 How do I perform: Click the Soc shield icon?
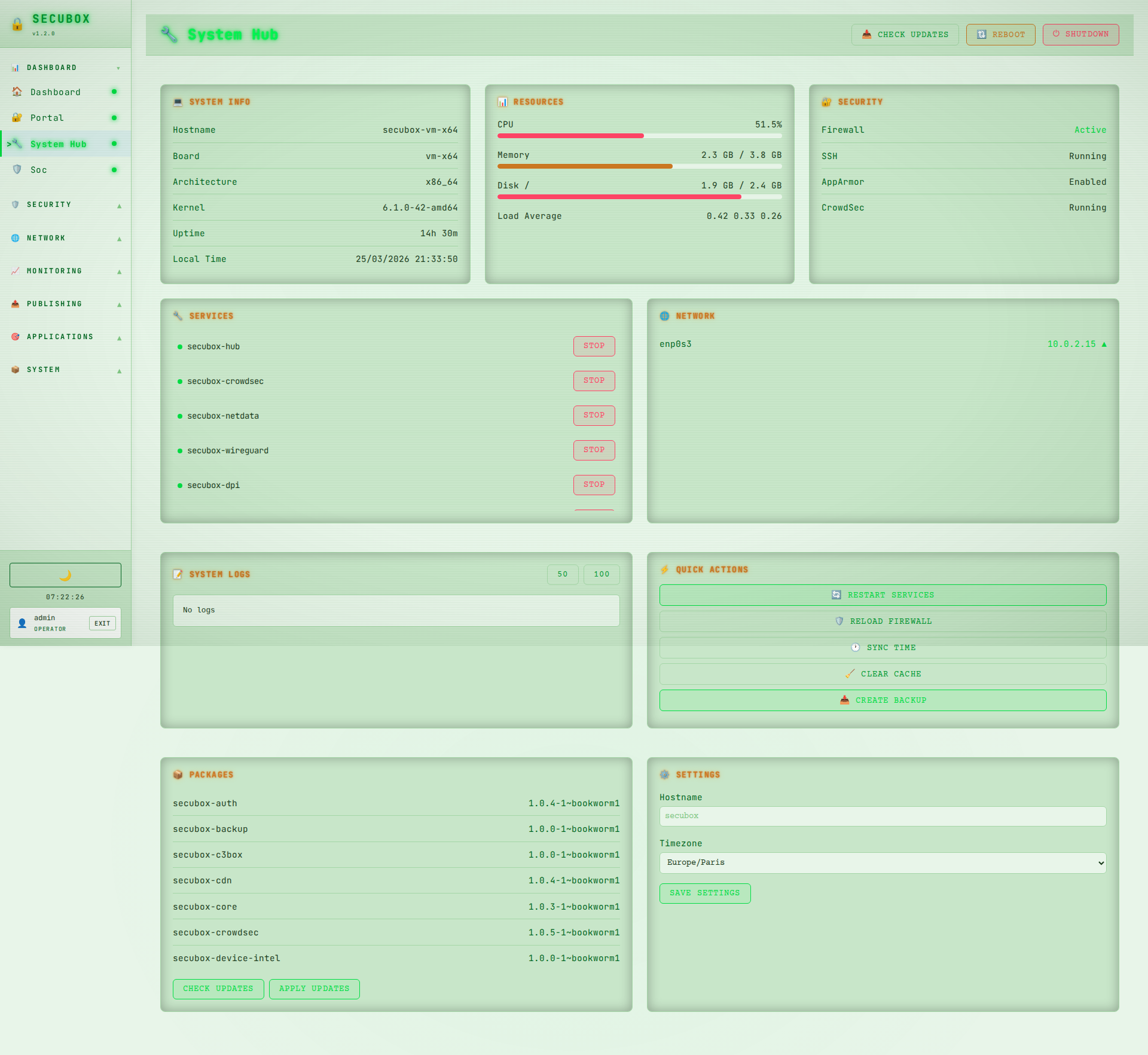pyautogui.click(x=17, y=170)
